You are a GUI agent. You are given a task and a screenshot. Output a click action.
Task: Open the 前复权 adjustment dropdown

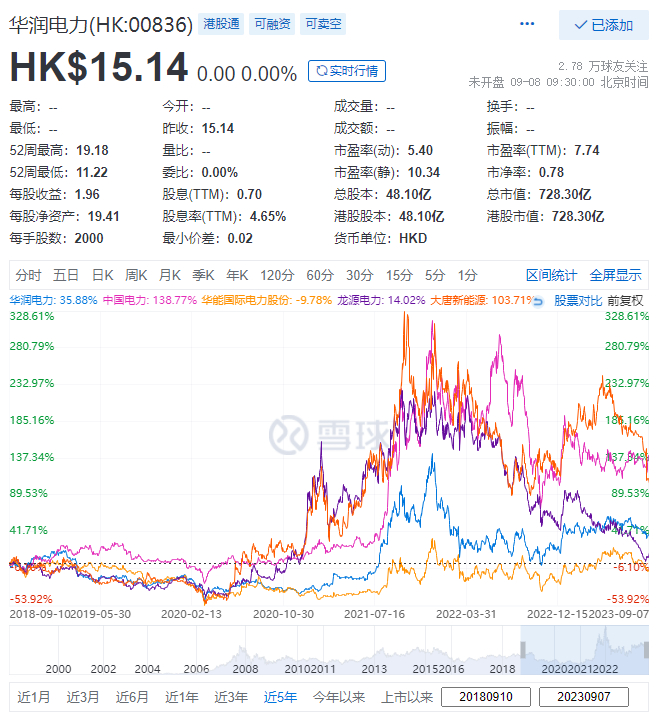(x=625, y=301)
